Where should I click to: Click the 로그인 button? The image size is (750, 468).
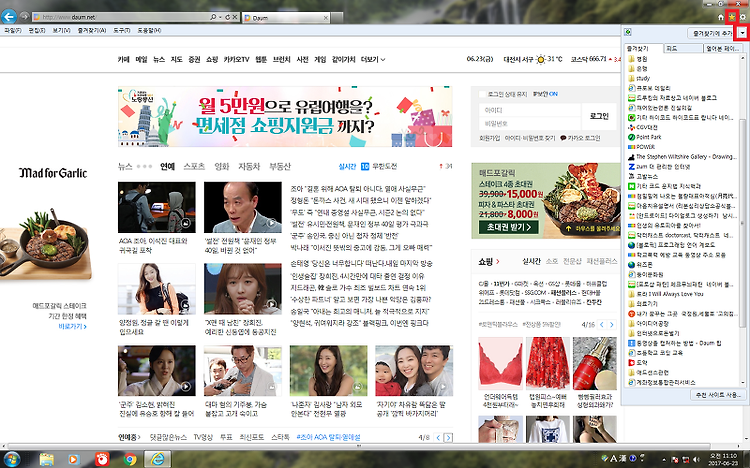[x=599, y=116]
